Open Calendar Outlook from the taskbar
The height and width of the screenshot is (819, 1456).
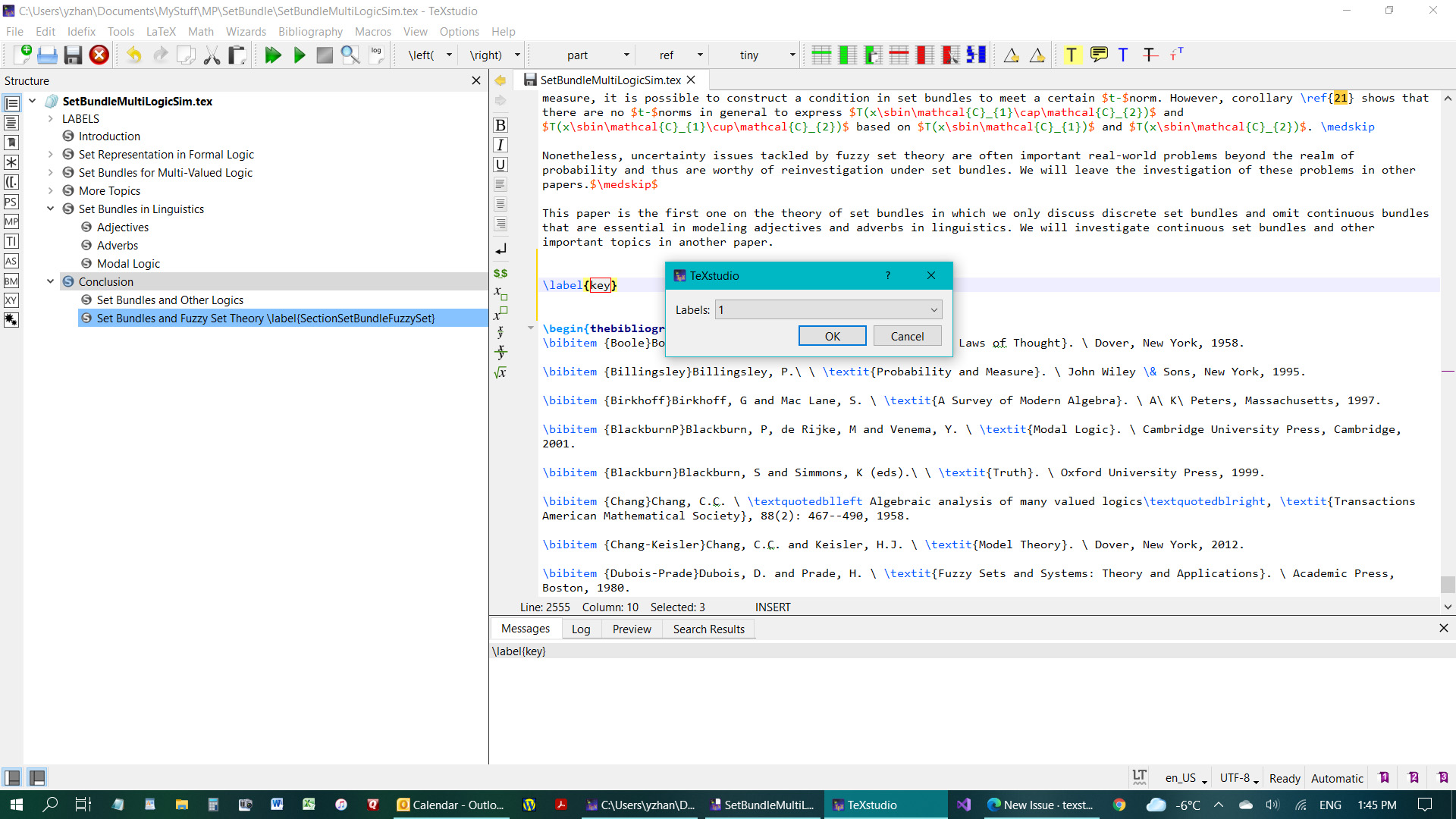(451, 805)
